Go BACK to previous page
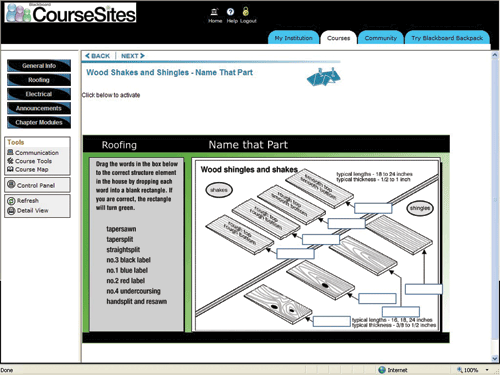Image resolution: width=500 pixels, height=375 pixels. (97, 56)
